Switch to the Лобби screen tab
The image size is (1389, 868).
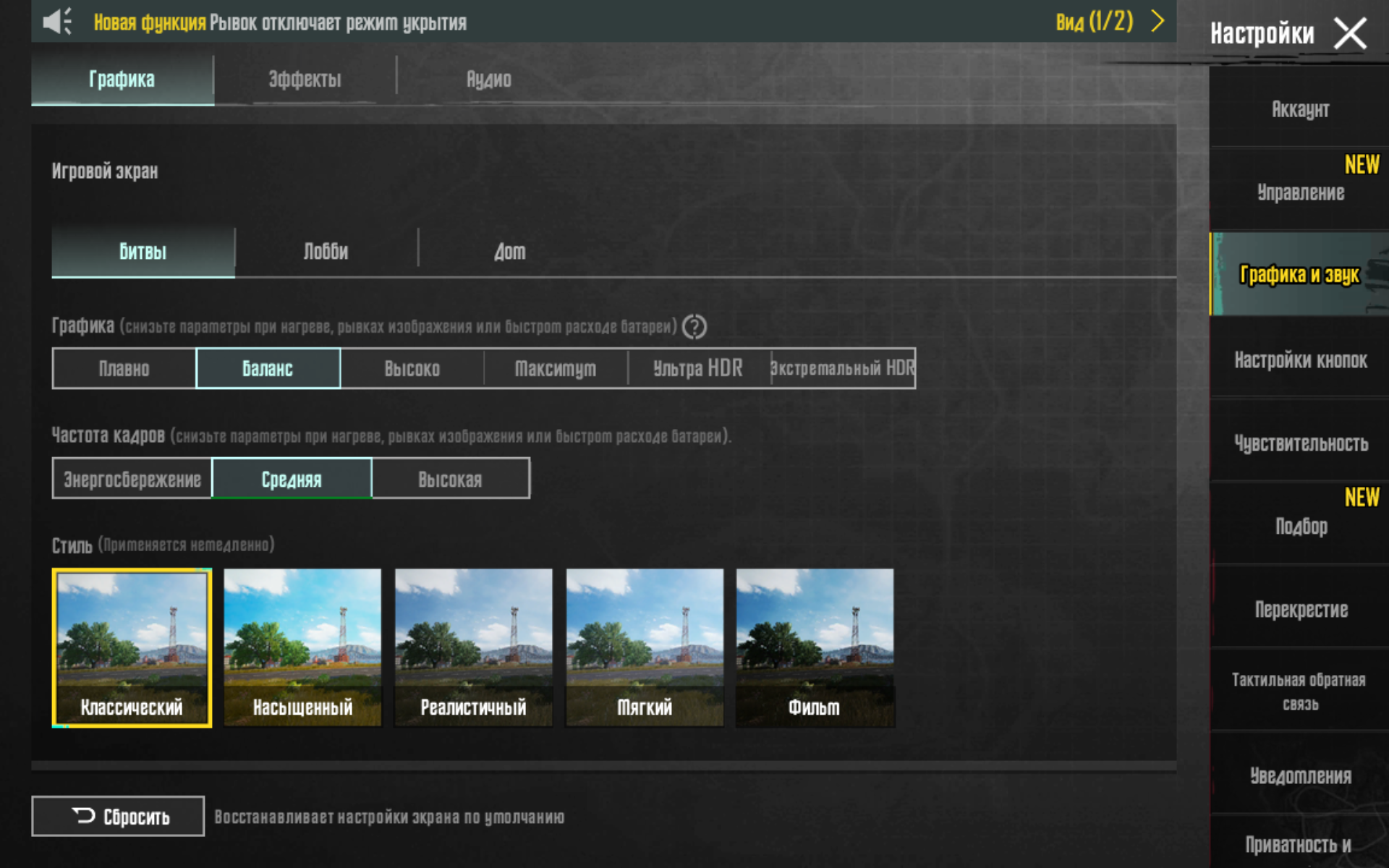[x=326, y=252]
